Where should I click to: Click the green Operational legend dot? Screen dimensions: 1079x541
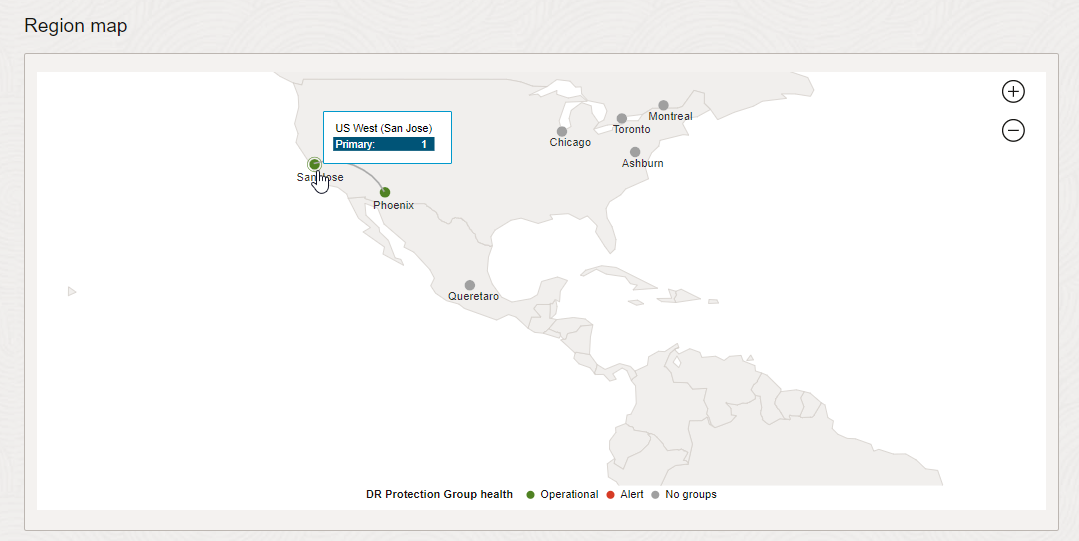pyautogui.click(x=531, y=495)
